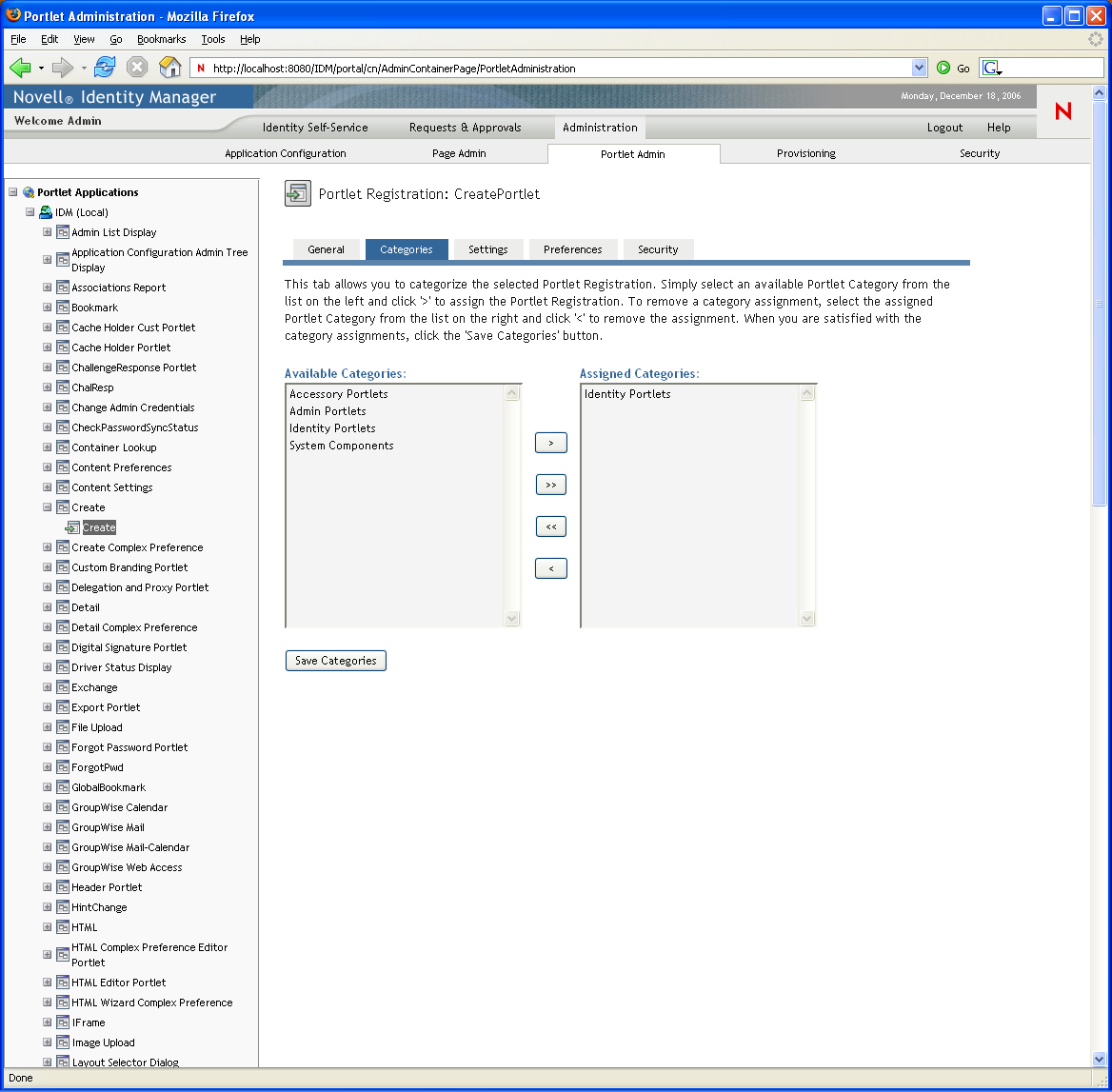1112x1092 pixels.
Task: Click the IDM (Local) application icon
Action: pyautogui.click(x=46, y=212)
